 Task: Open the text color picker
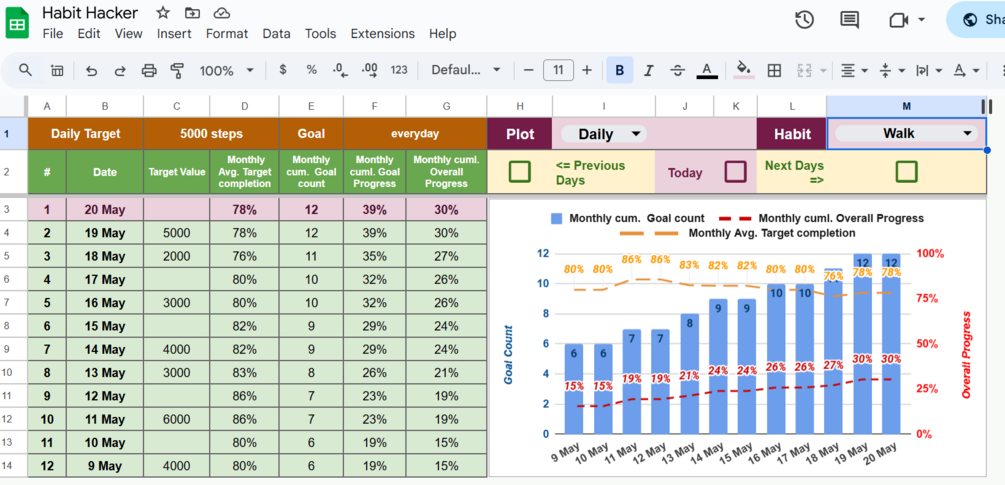[707, 70]
